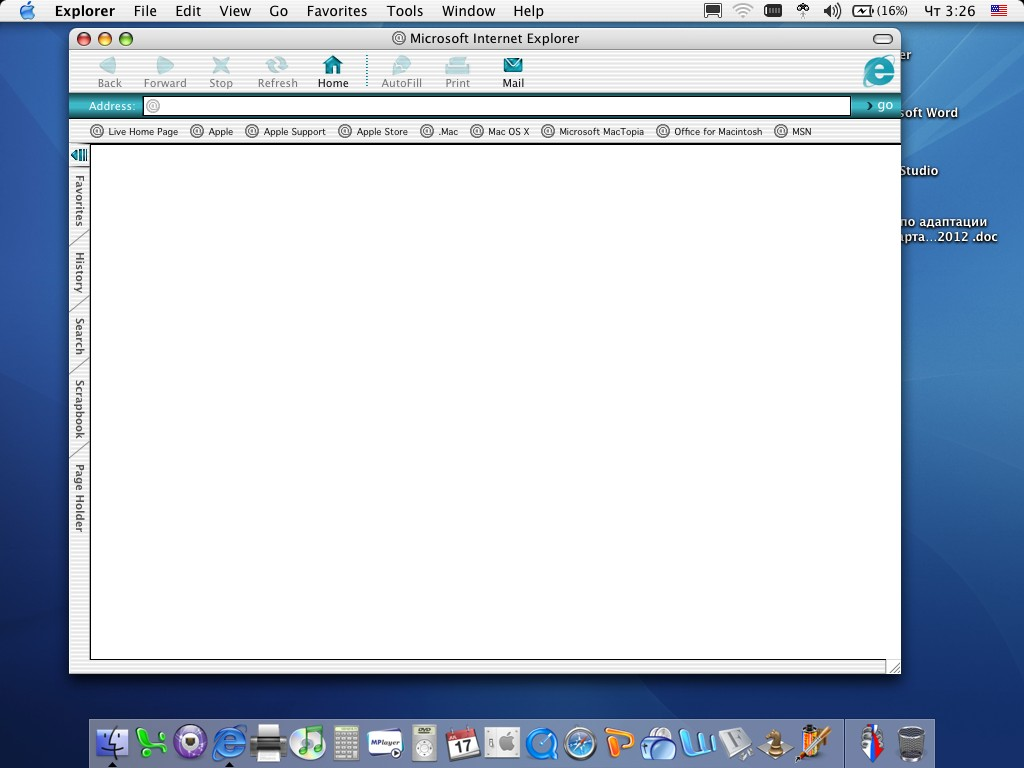Open the Search side tab

pos(79,336)
